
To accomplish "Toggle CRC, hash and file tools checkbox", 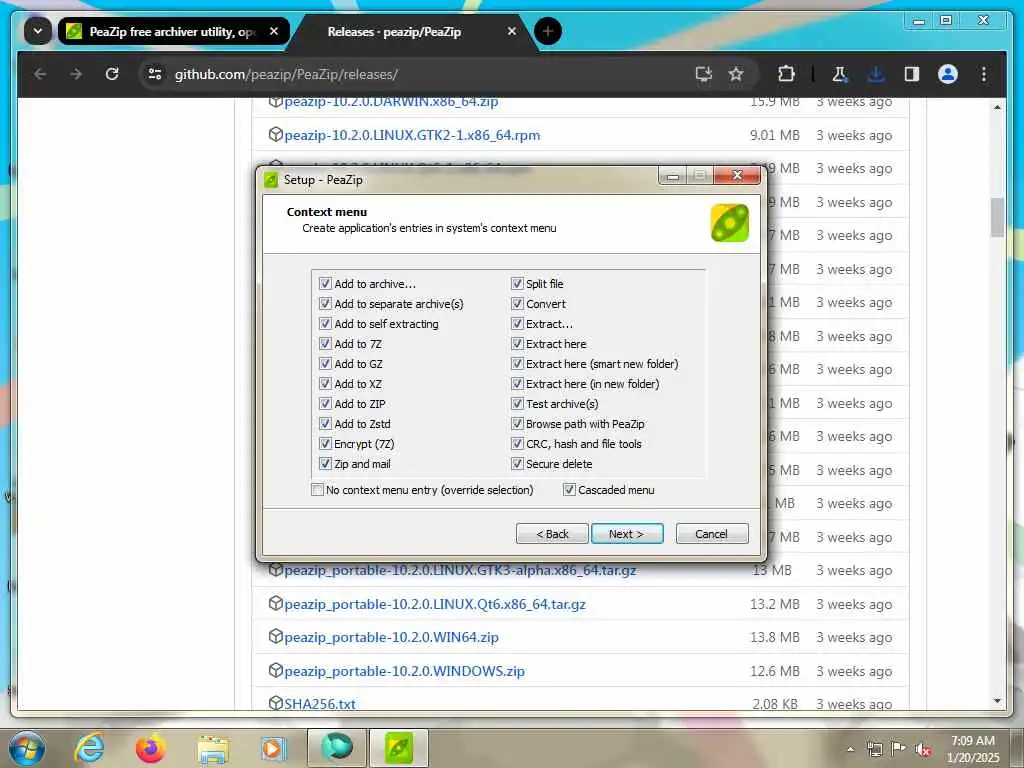I will click(517, 444).
